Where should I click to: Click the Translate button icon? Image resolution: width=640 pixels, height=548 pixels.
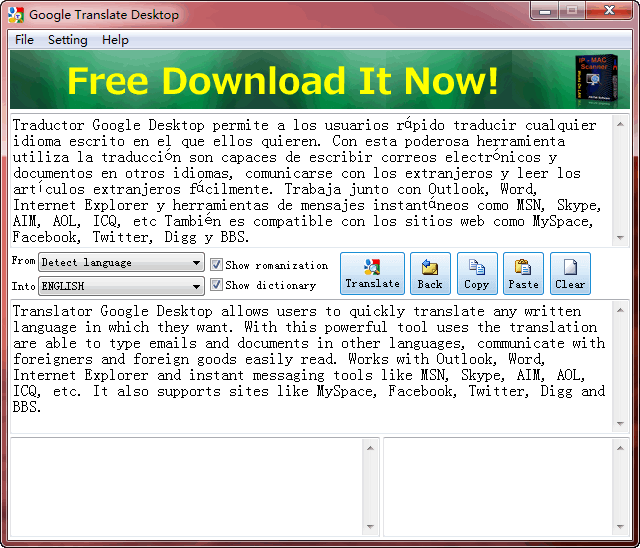[x=372, y=267]
